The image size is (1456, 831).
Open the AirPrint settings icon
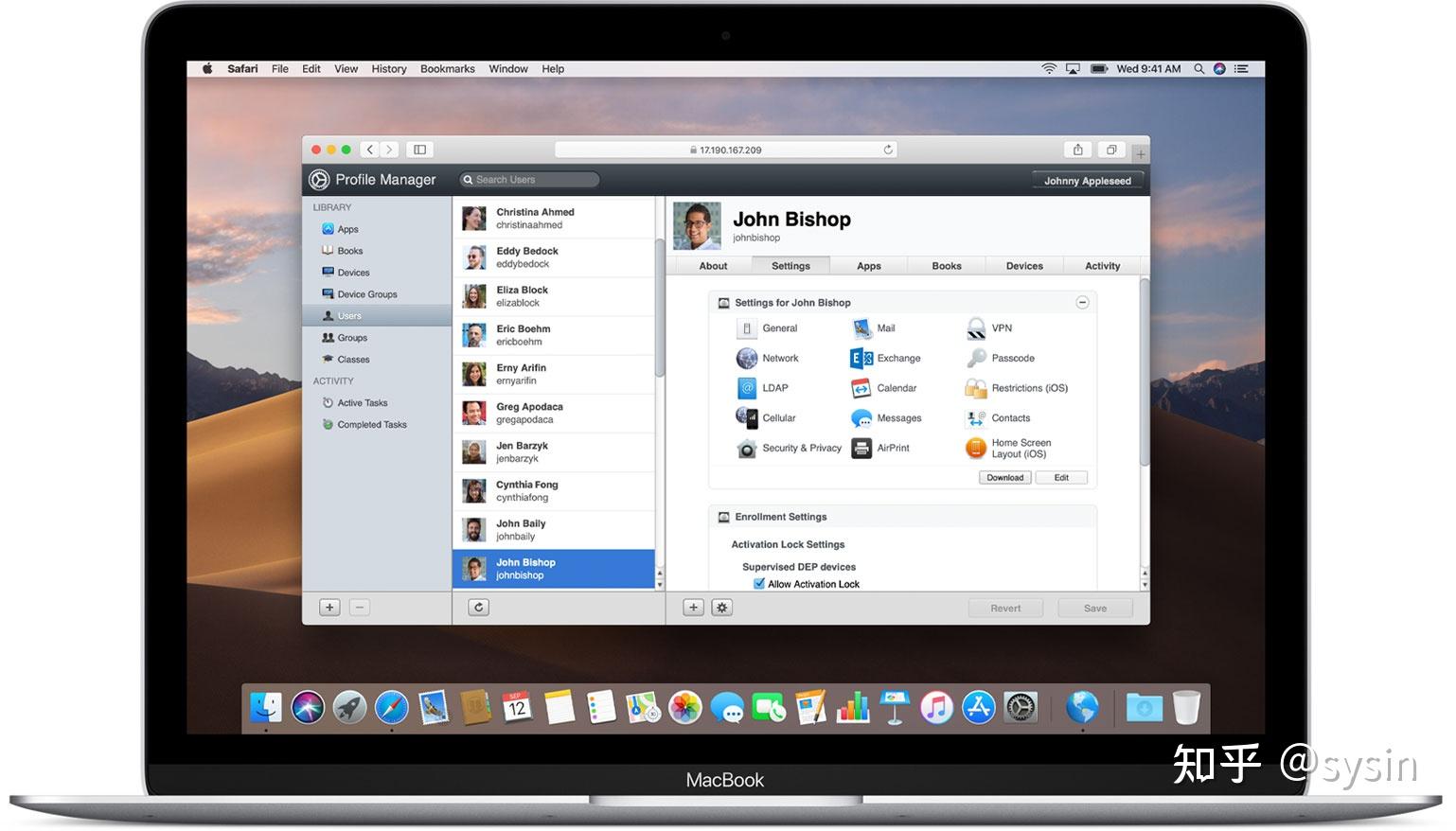pos(861,449)
